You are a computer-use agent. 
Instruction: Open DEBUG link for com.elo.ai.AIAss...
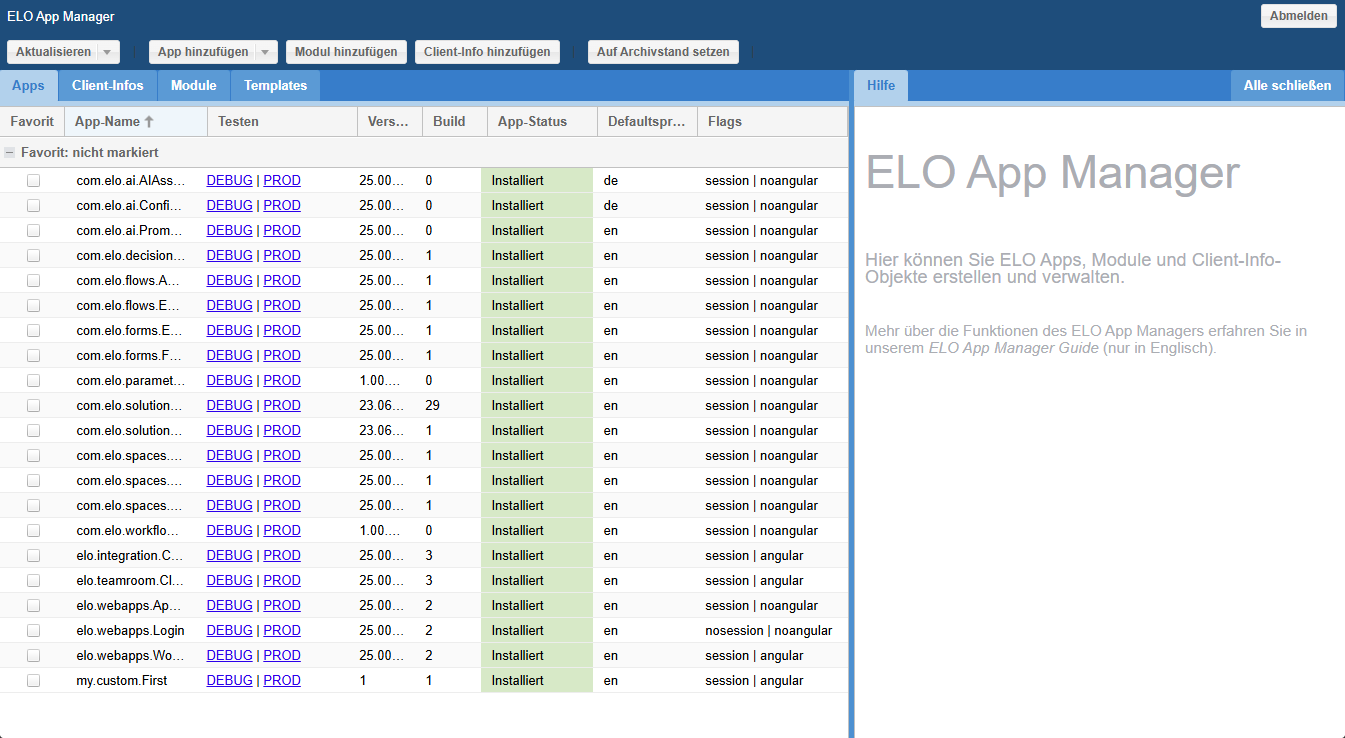pyautogui.click(x=229, y=181)
